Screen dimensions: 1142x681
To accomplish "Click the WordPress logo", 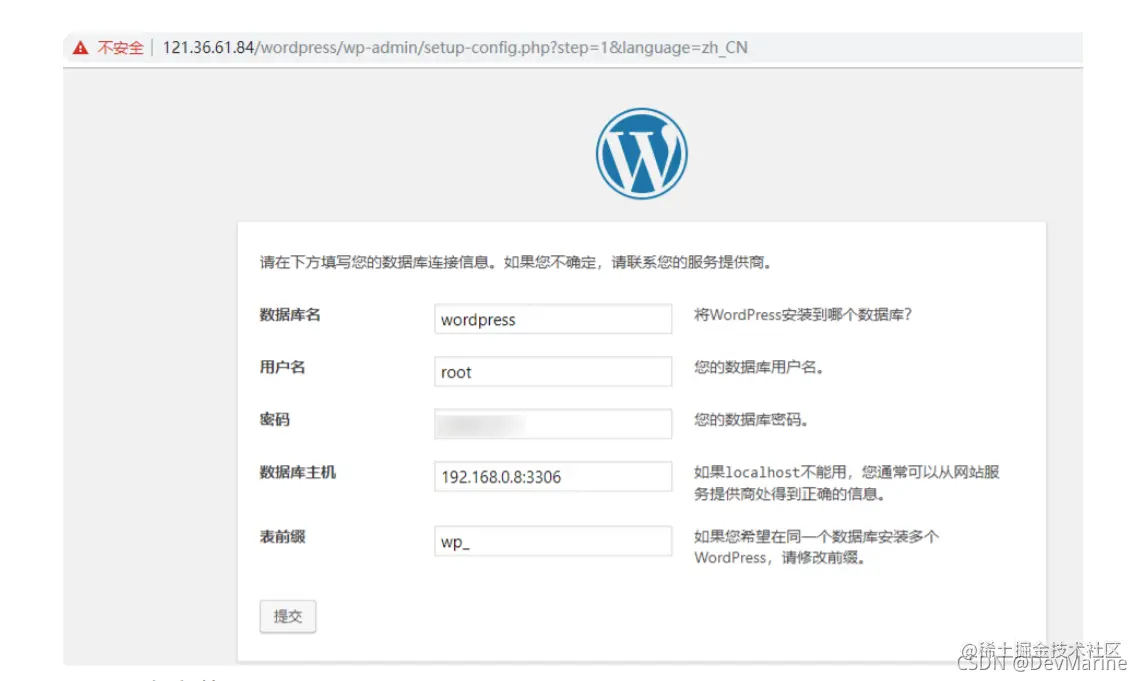I will point(642,154).
